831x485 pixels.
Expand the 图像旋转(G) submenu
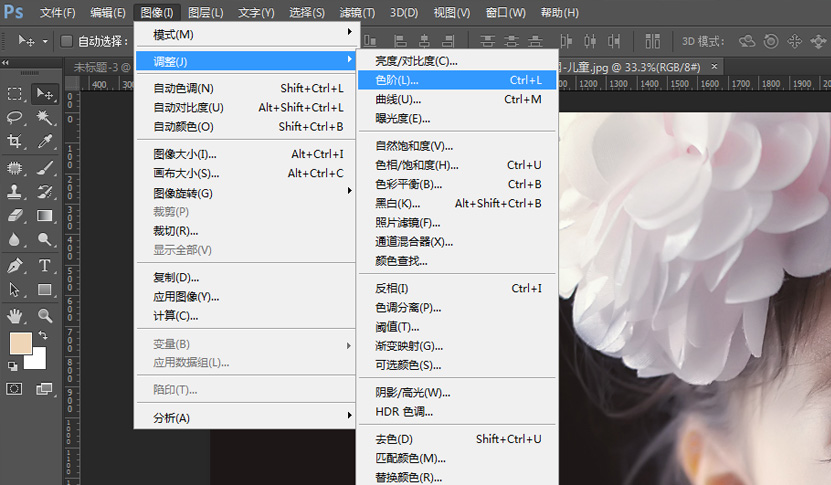tap(246, 193)
